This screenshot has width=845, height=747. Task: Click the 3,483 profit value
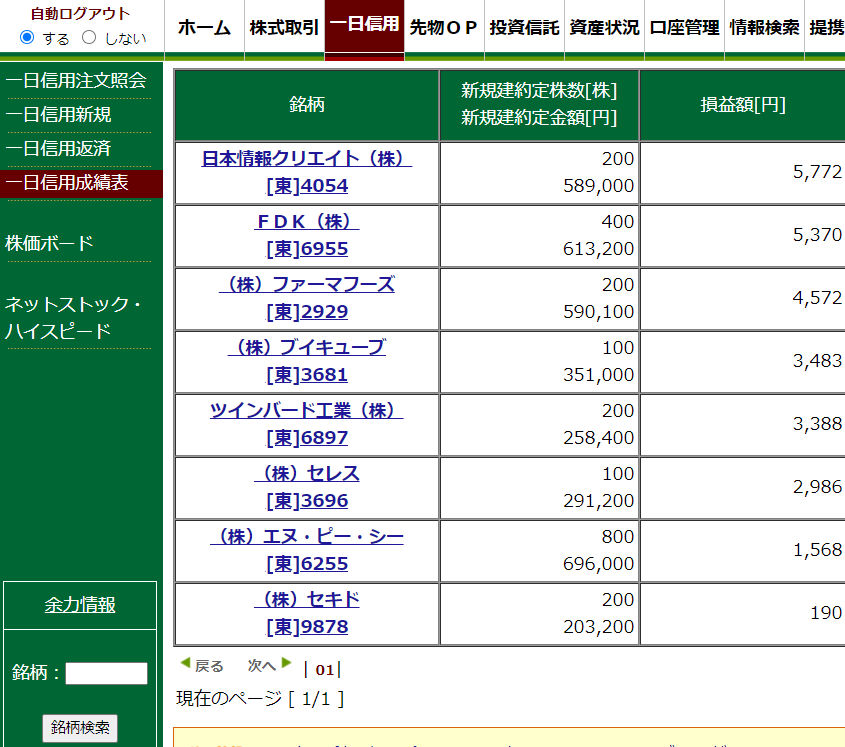[x=817, y=361]
